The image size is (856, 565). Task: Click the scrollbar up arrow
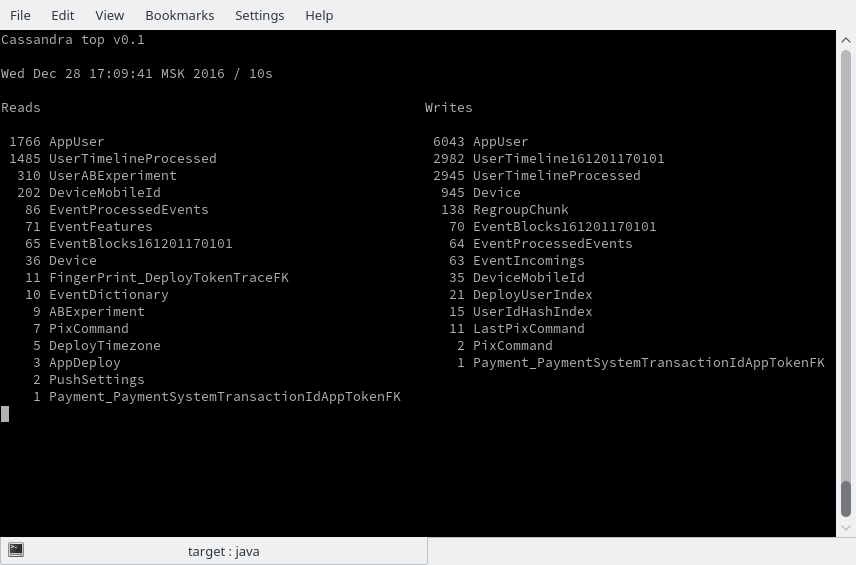pos(846,40)
